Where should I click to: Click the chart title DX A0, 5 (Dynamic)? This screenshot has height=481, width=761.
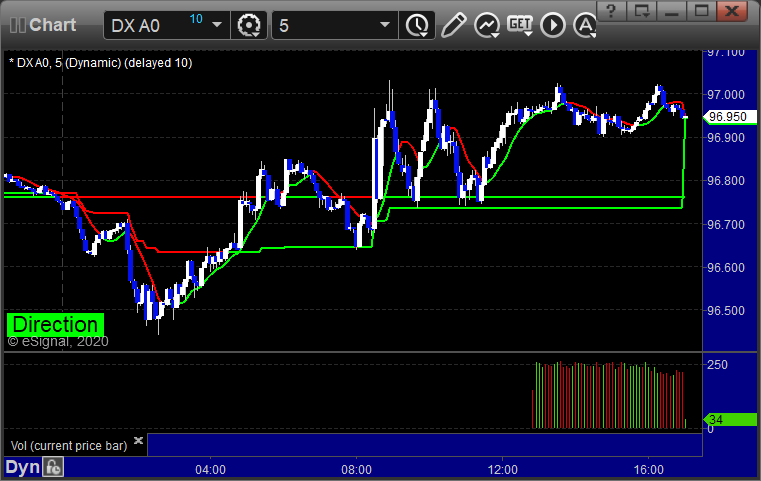100,63
